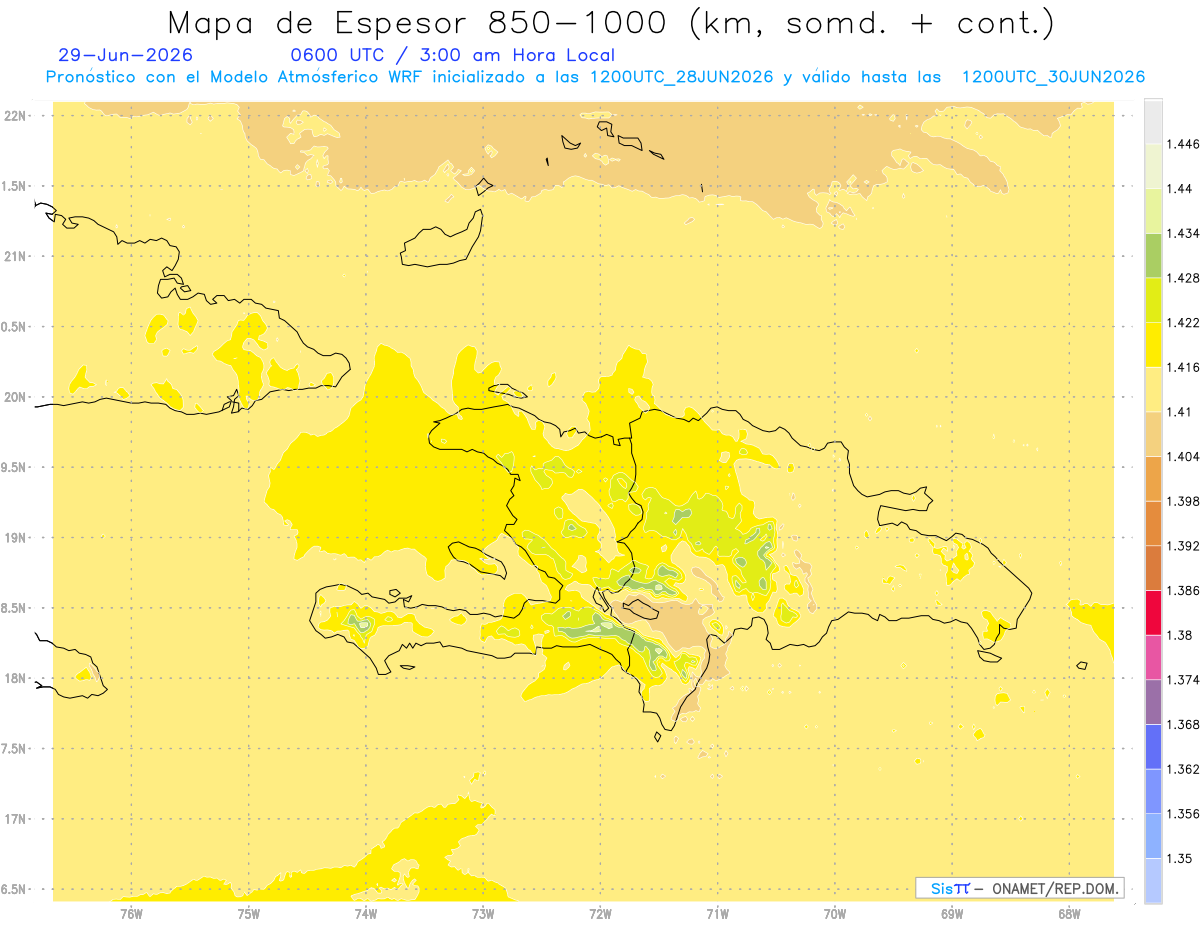Click the legend value '1.368'

(x=1183, y=724)
